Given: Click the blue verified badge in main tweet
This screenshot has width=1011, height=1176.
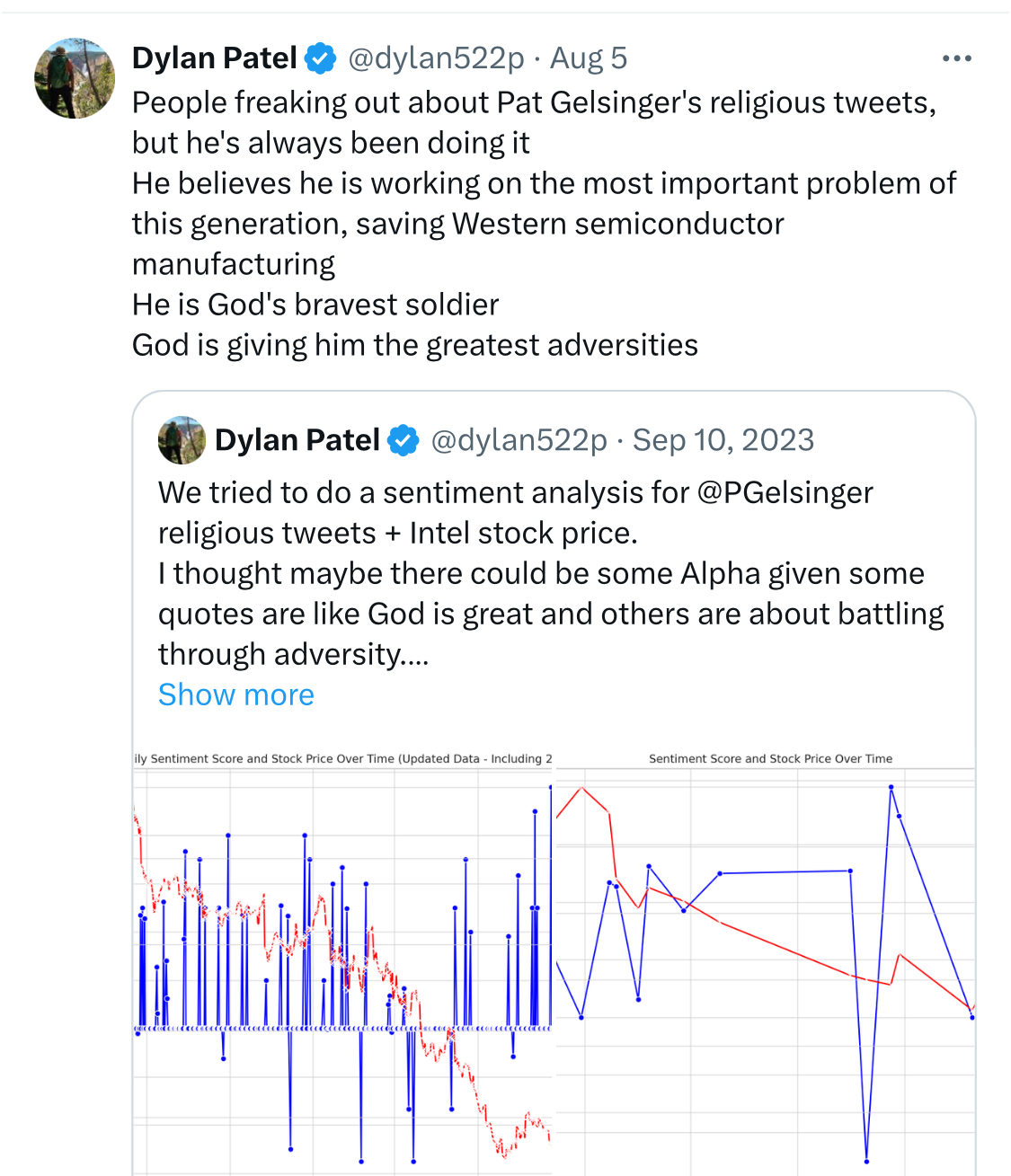Looking at the screenshot, I should click(320, 58).
